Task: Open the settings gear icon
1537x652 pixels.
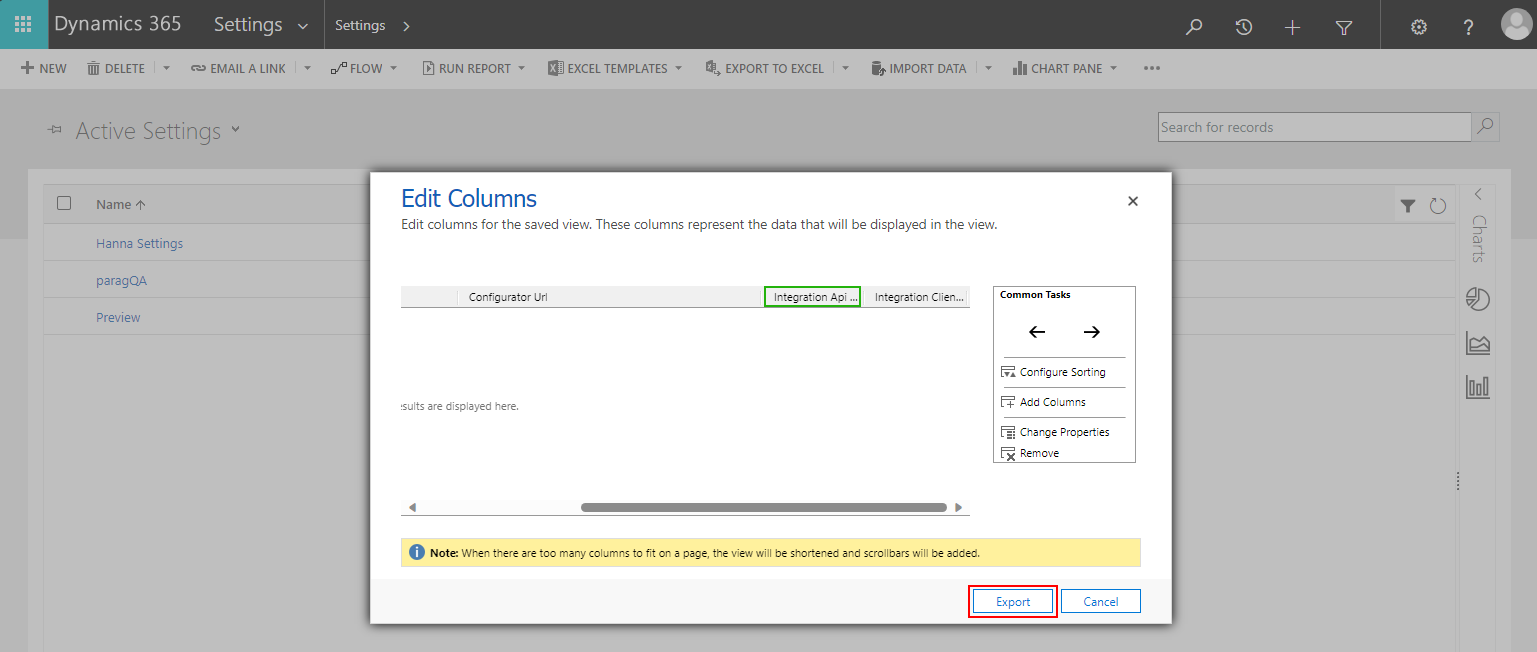Action: (1418, 27)
